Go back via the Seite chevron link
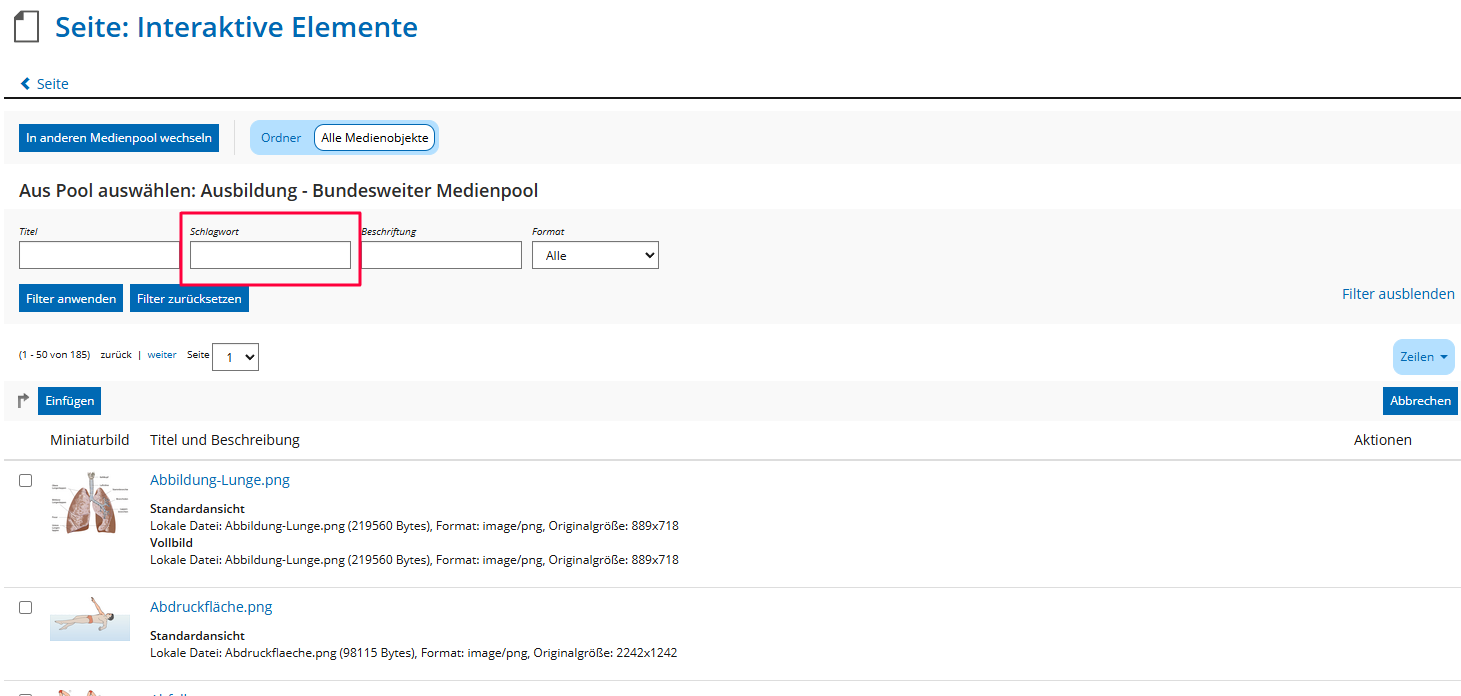Image resolution: width=1461 pixels, height=696 pixels. click(x=45, y=84)
